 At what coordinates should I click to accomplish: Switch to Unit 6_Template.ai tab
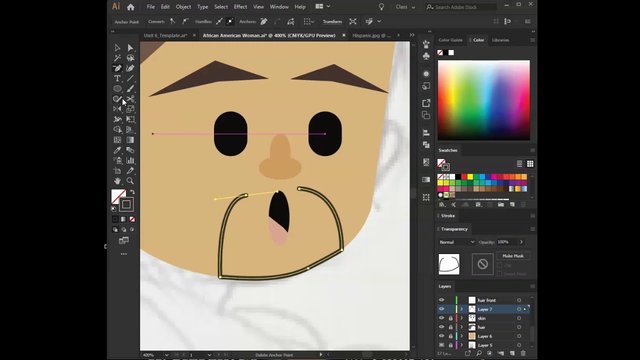pos(165,36)
